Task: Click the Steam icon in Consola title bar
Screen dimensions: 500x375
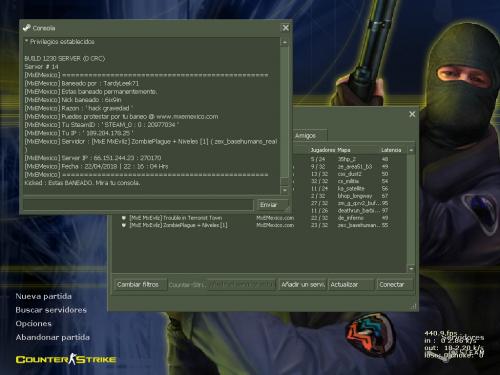Action: pyautogui.click(x=27, y=28)
